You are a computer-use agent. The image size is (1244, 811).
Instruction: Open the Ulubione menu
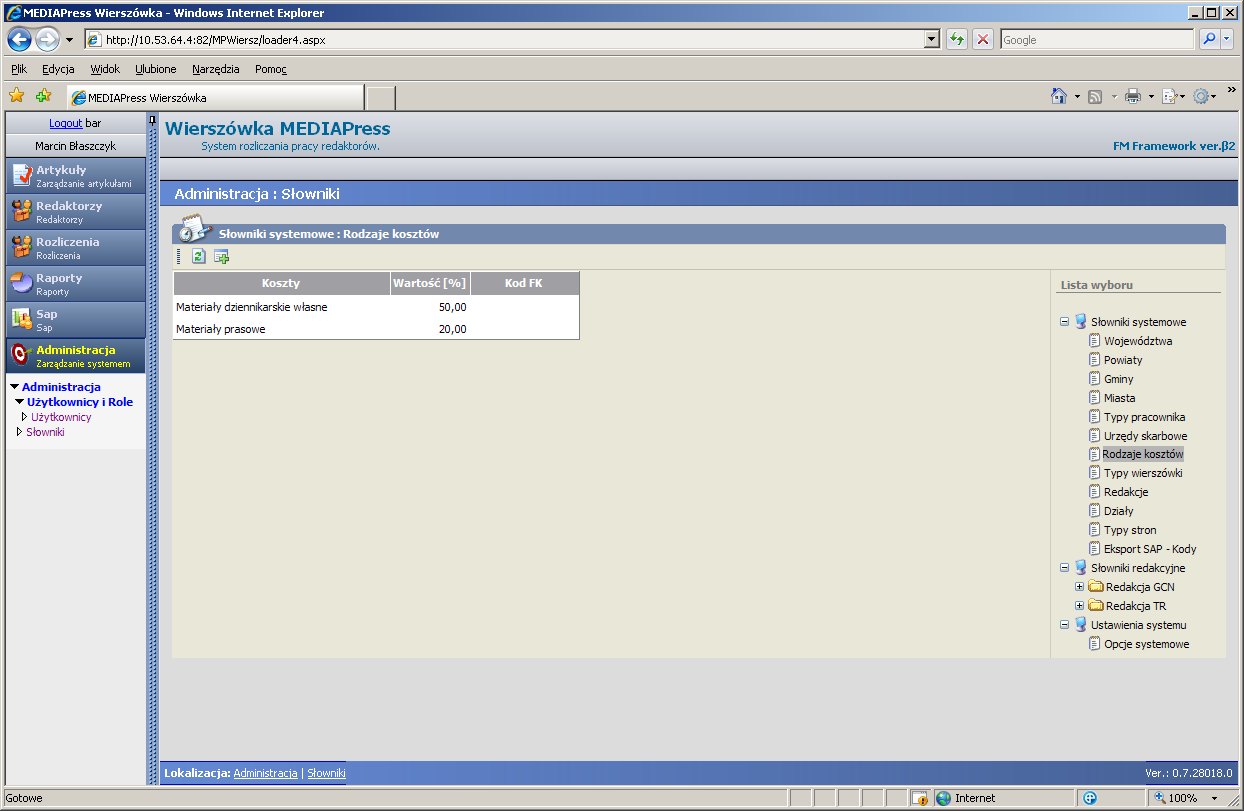point(156,69)
